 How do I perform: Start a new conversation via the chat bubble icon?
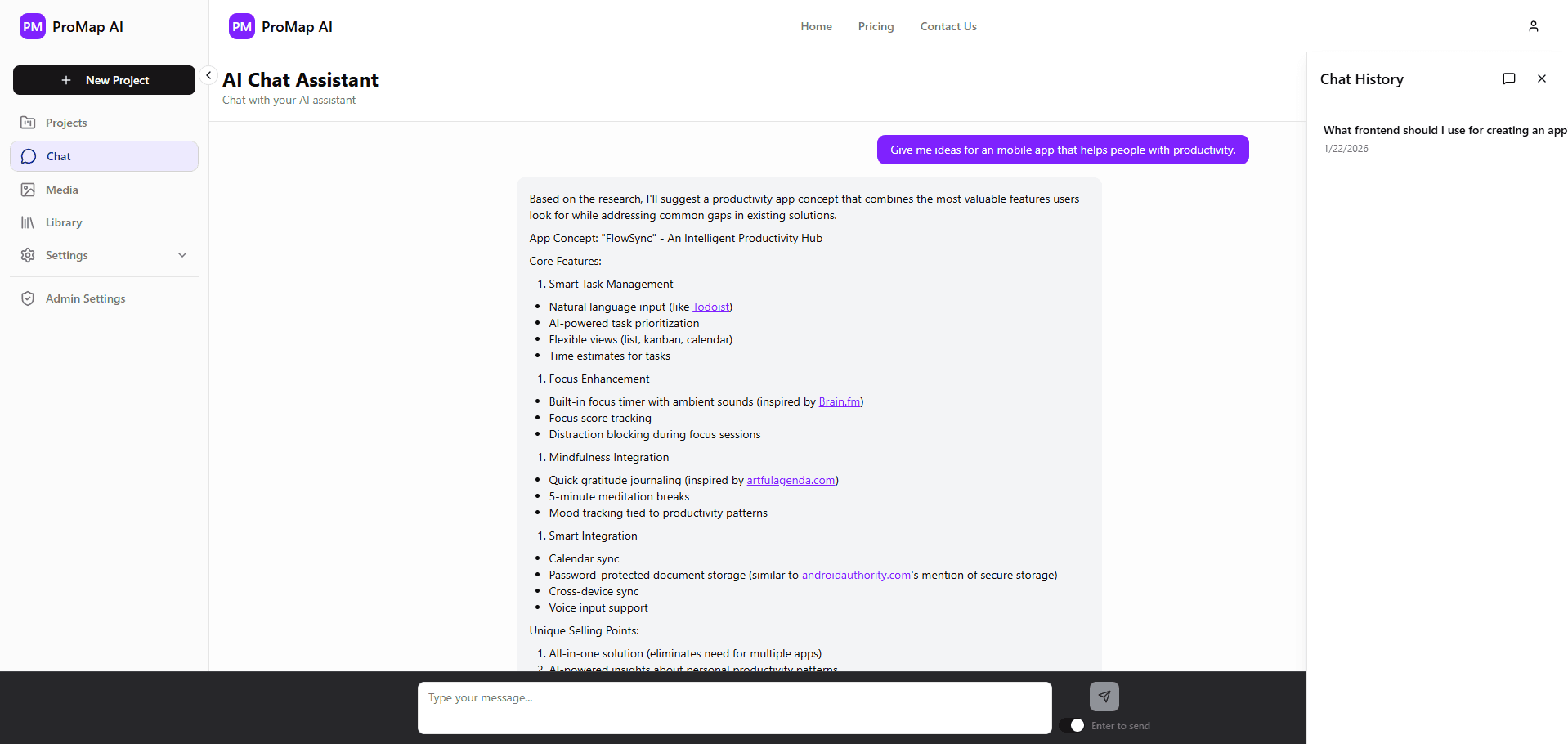click(1509, 78)
